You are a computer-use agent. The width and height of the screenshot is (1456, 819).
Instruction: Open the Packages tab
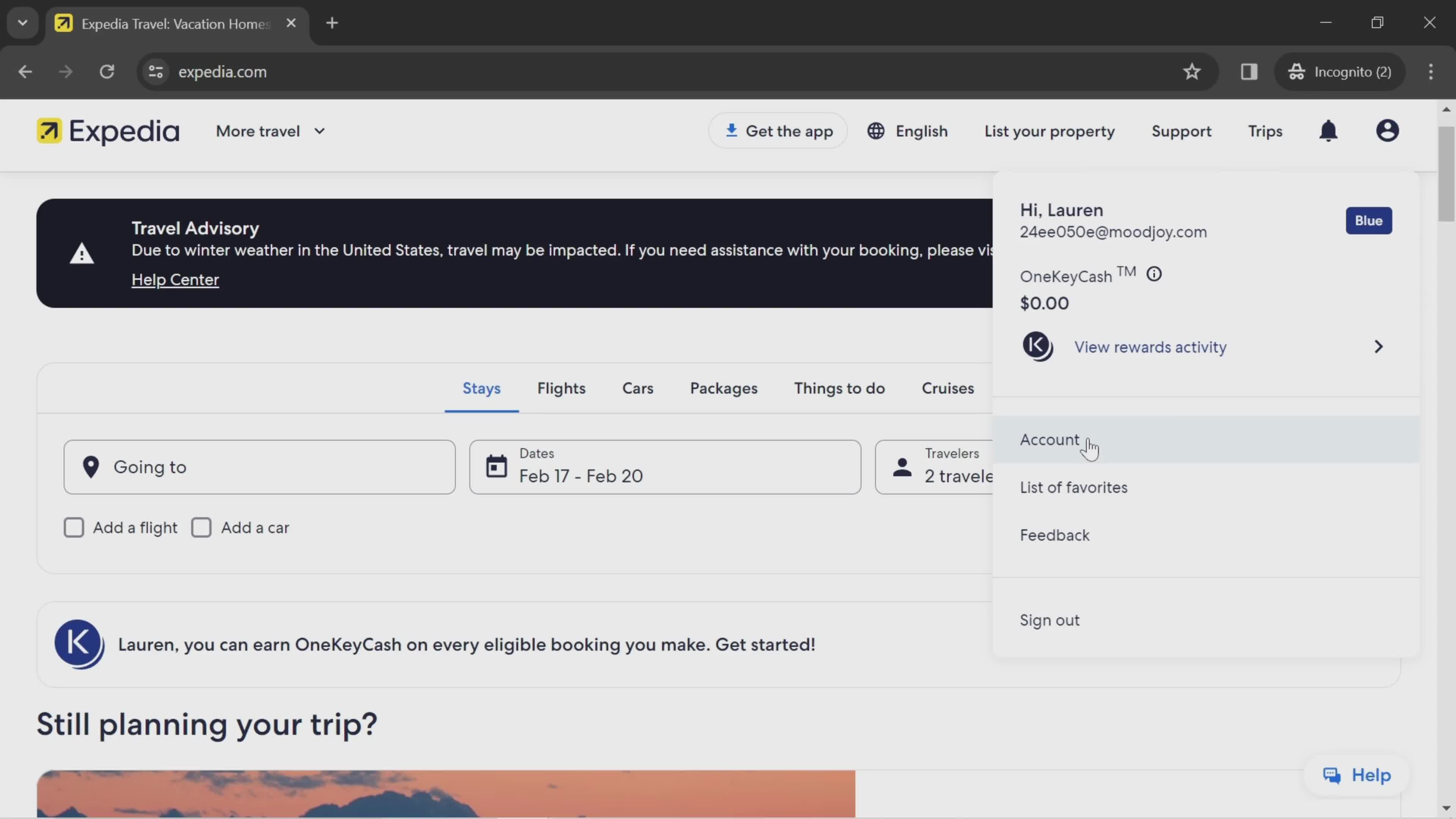point(723,388)
